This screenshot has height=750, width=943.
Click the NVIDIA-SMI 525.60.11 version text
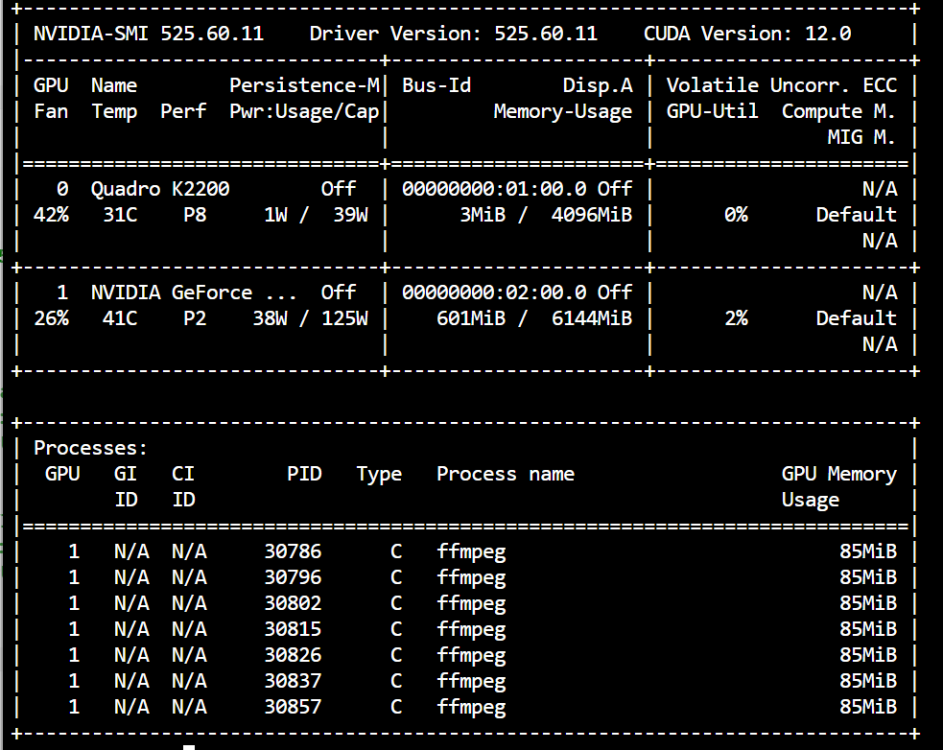click(149, 33)
